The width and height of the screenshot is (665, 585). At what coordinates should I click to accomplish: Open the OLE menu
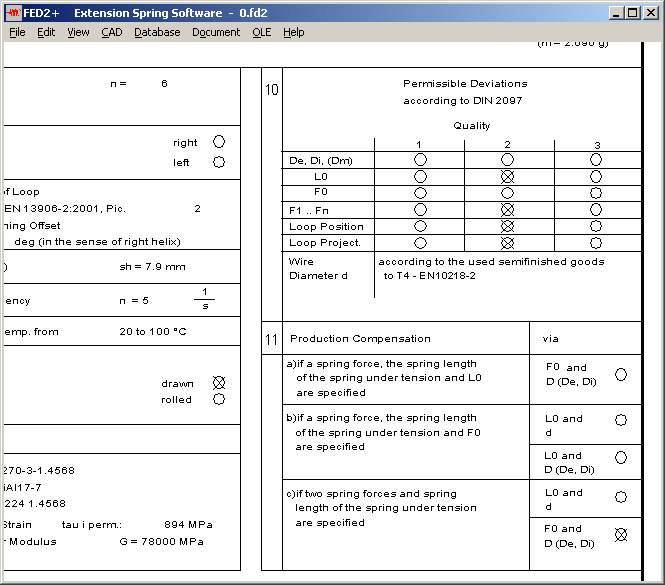click(261, 32)
